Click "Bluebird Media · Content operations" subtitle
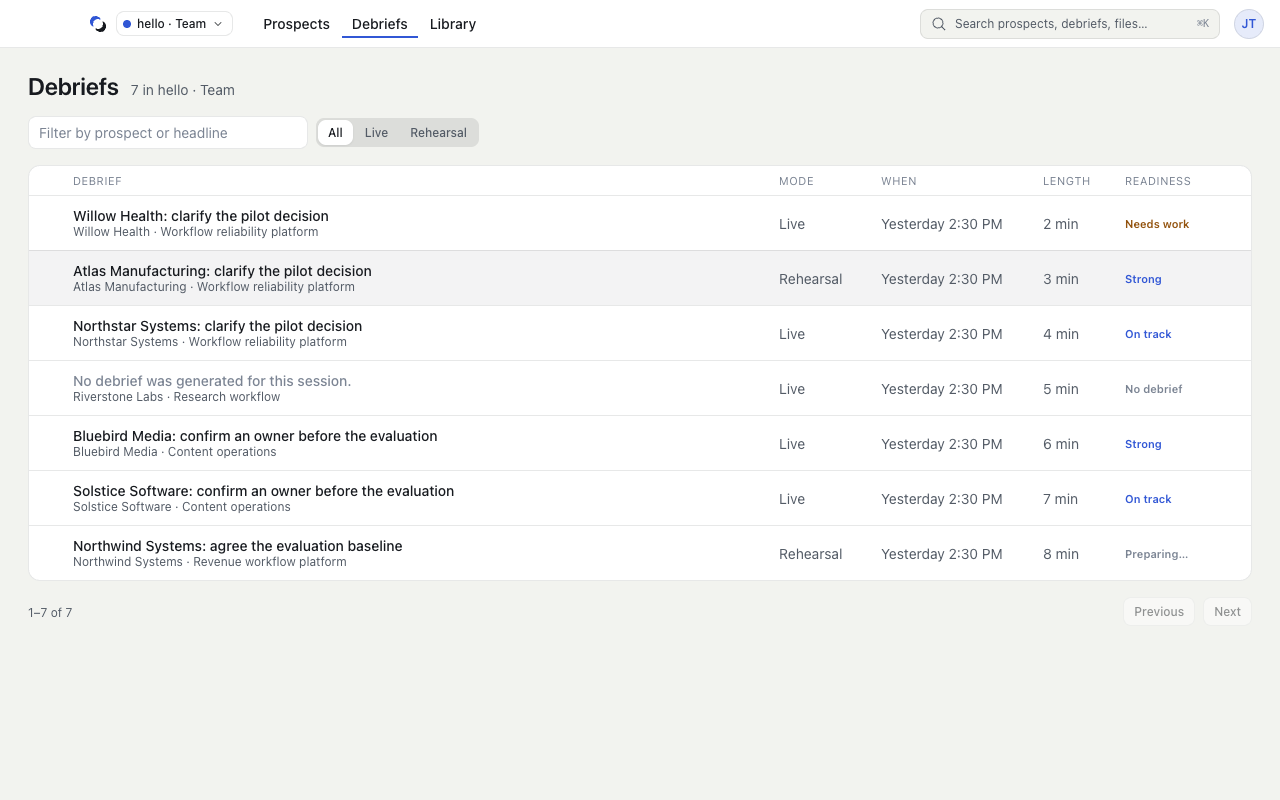This screenshot has width=1280, height=800. tap(175, 452)
